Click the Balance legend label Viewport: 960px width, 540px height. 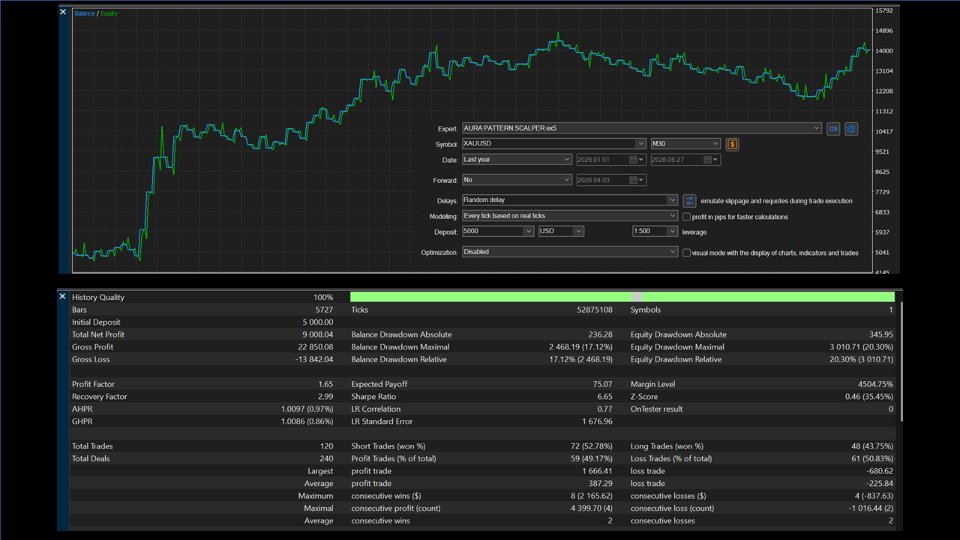coord(84,13)
